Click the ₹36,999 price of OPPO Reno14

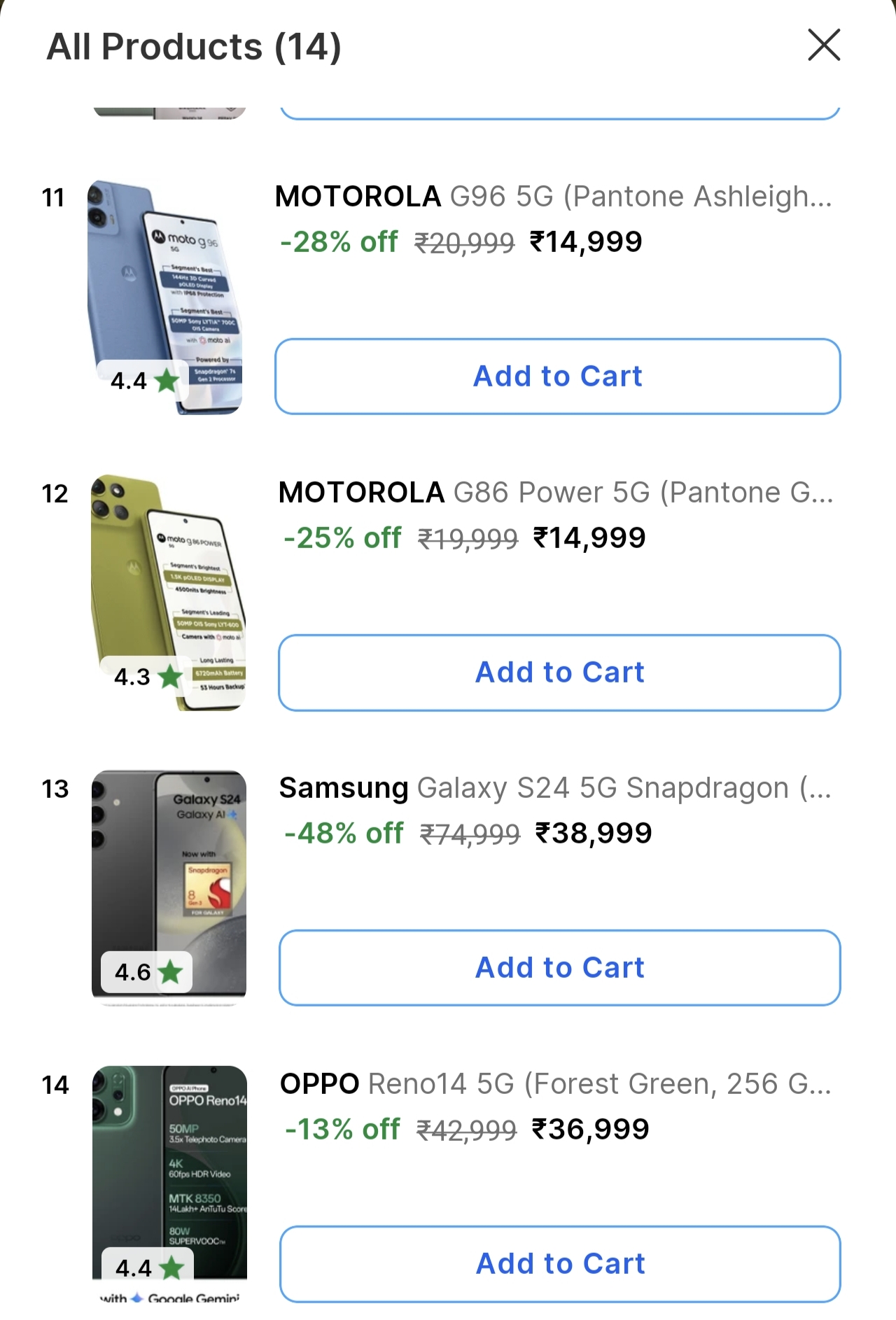(591, 1129)
